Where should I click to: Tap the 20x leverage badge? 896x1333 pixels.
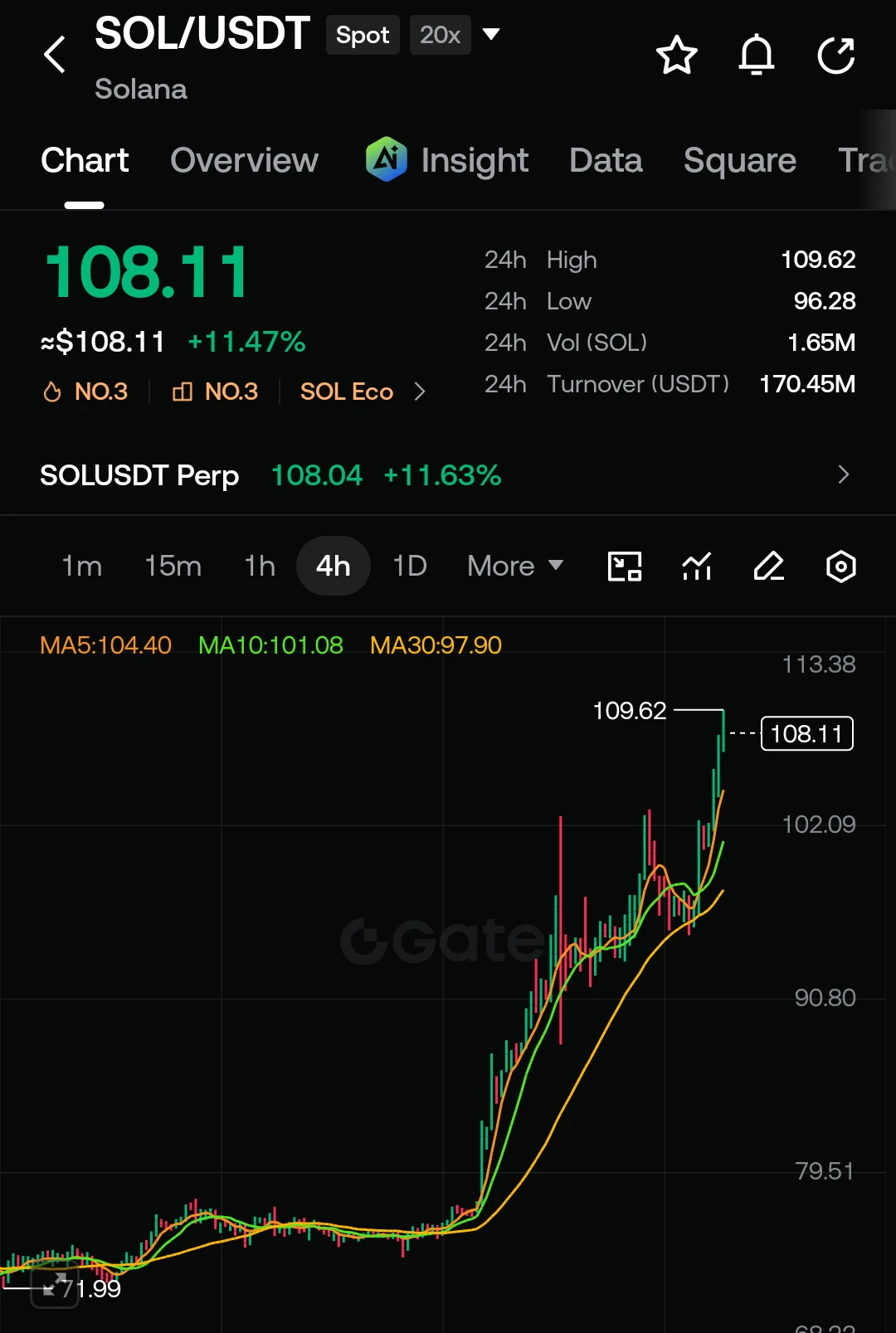(440, 35)
